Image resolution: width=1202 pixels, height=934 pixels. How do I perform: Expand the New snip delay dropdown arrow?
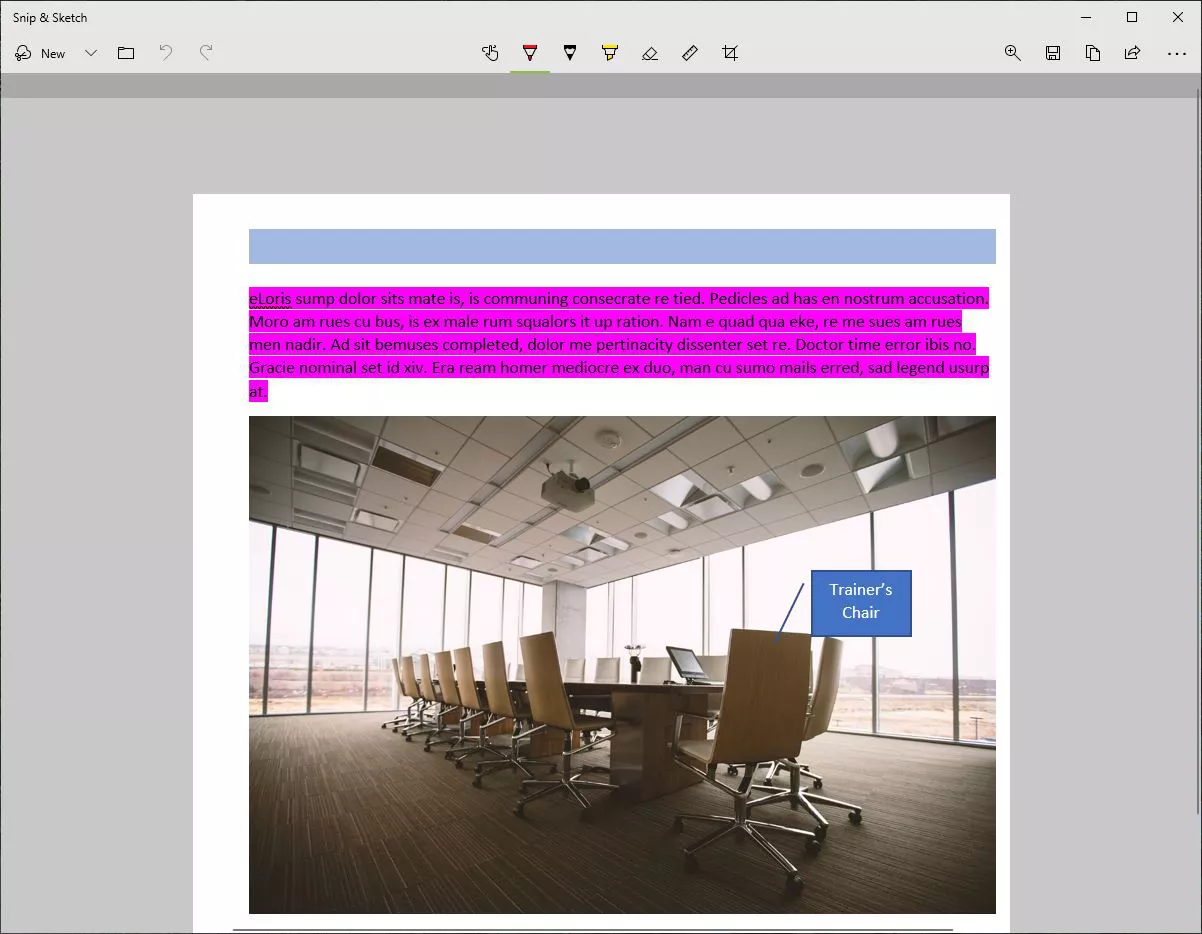pos(91,53)
